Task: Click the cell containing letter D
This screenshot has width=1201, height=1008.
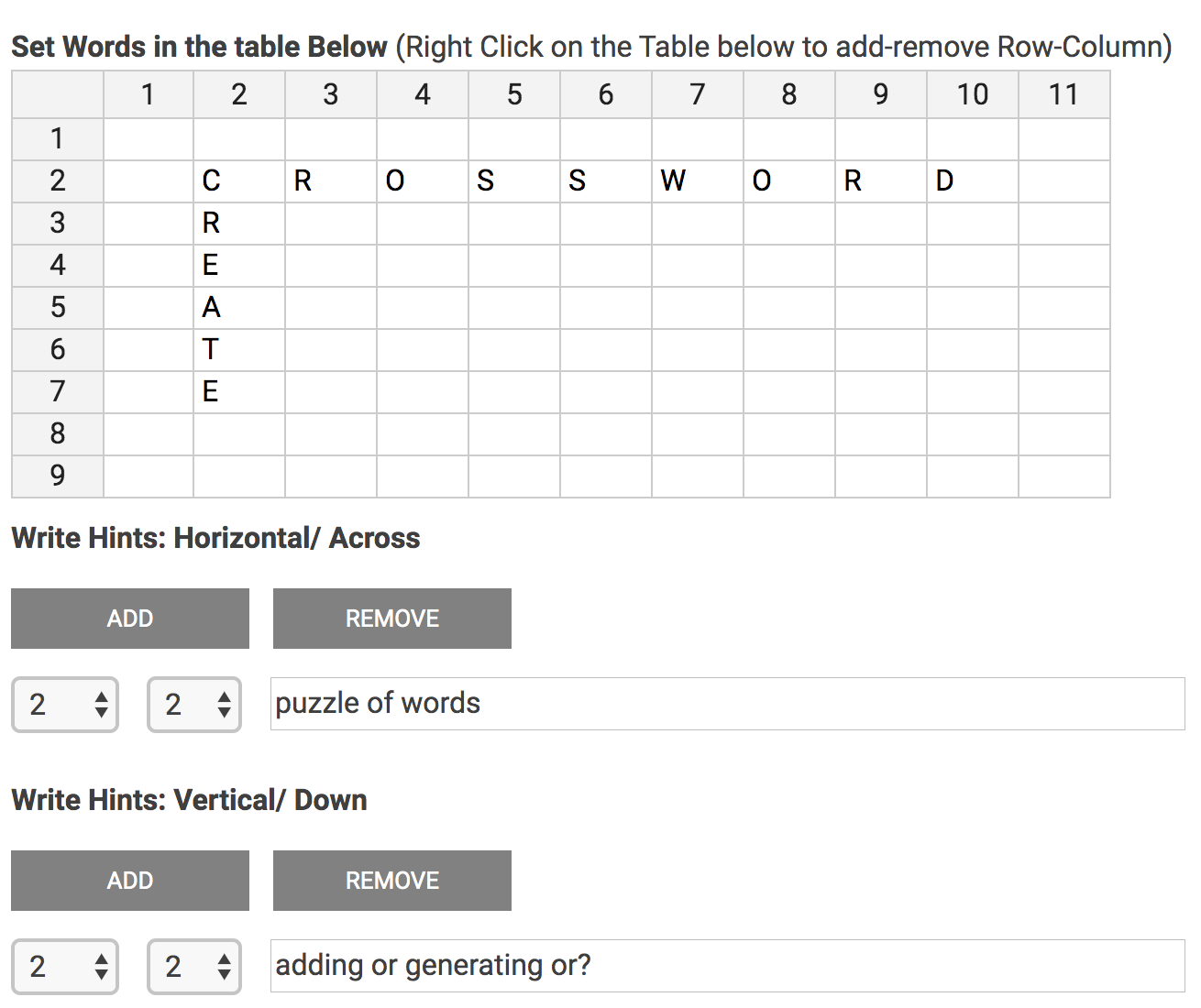Action: click(973, 181)
